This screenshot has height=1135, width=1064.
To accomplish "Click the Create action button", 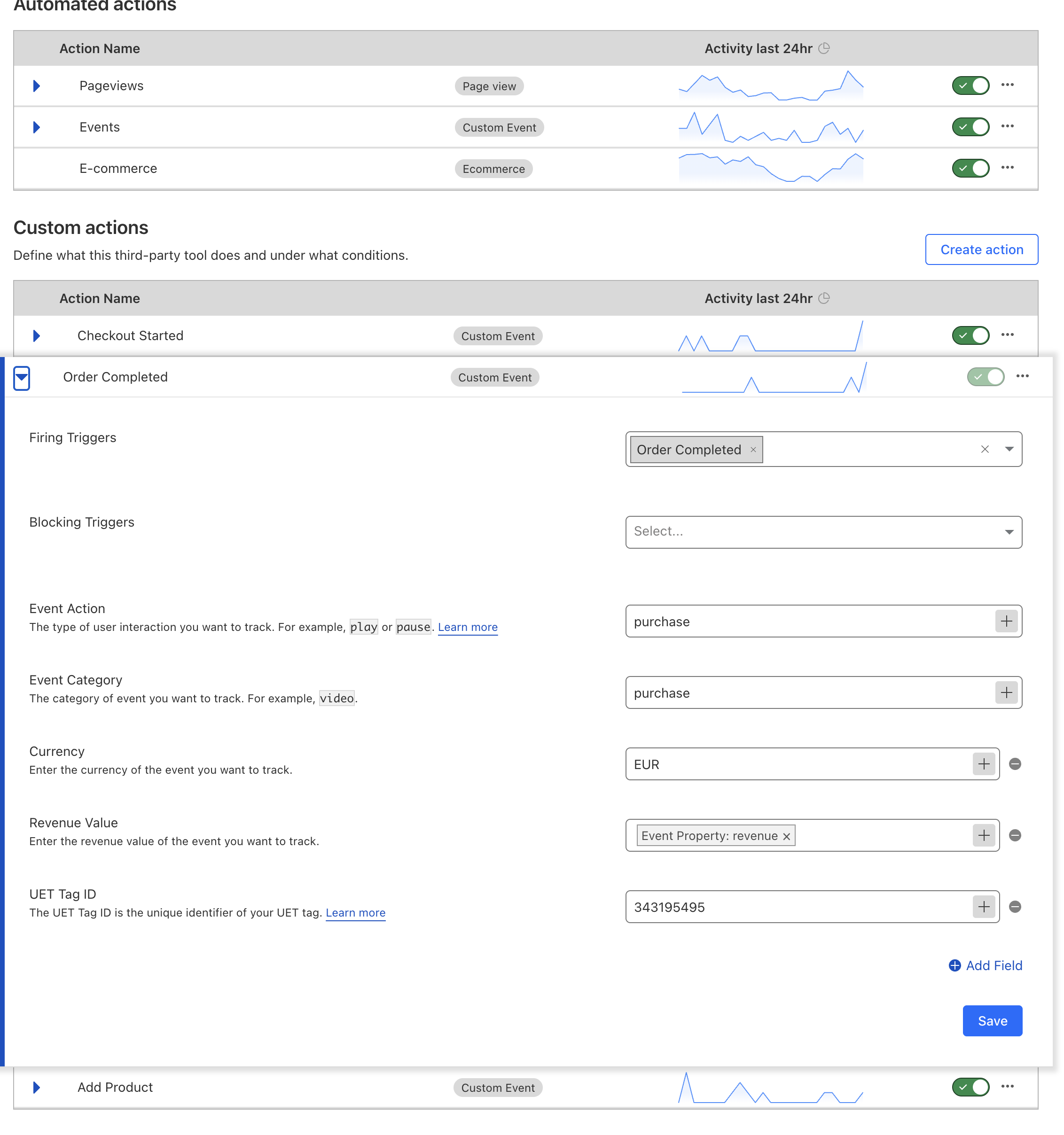I will coord(981,249).
